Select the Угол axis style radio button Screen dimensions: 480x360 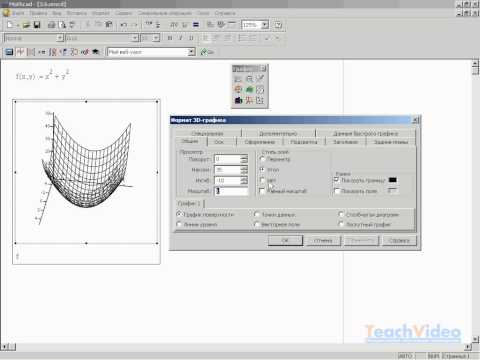262,170
